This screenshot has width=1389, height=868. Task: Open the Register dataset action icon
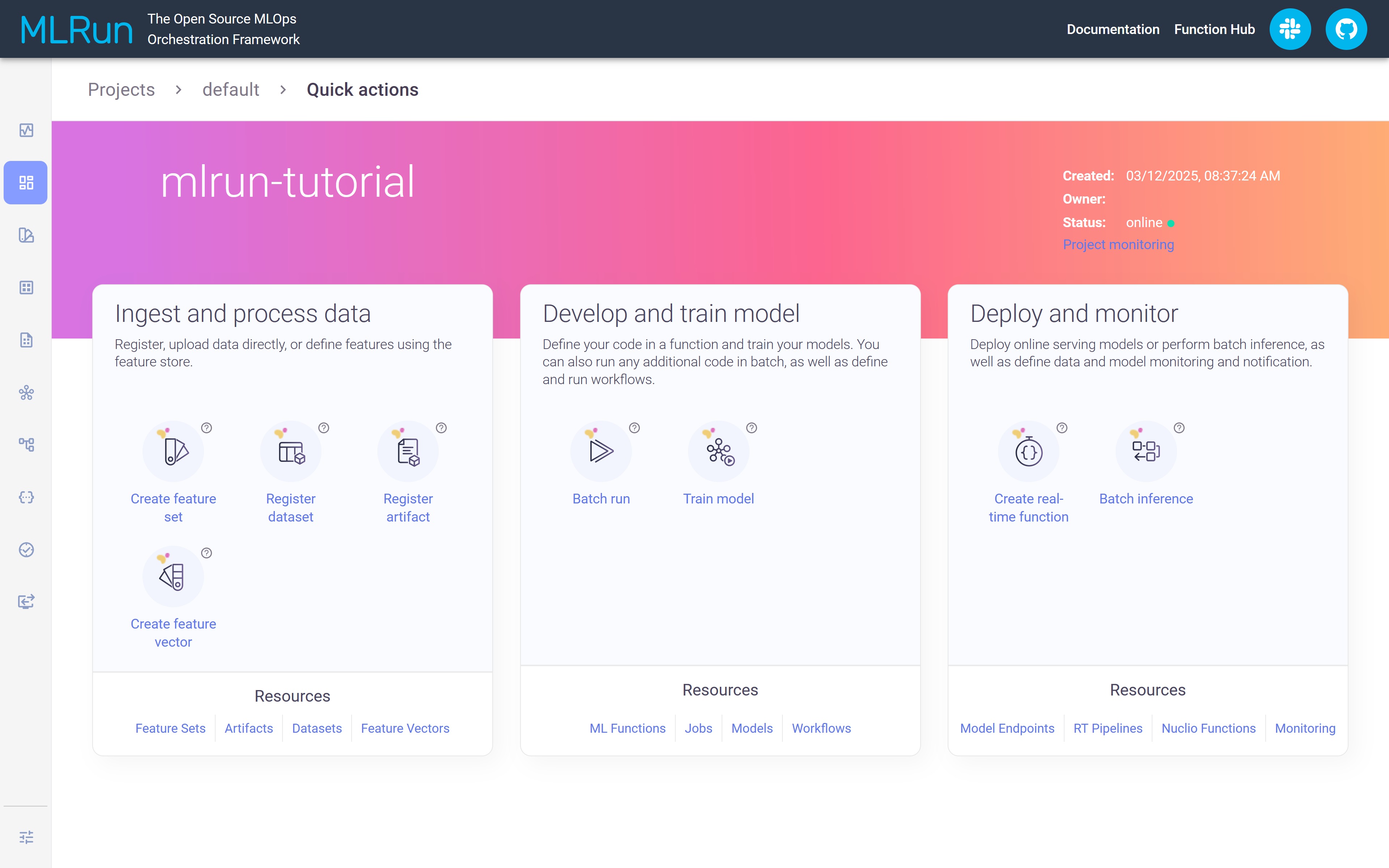click(290, 451)
